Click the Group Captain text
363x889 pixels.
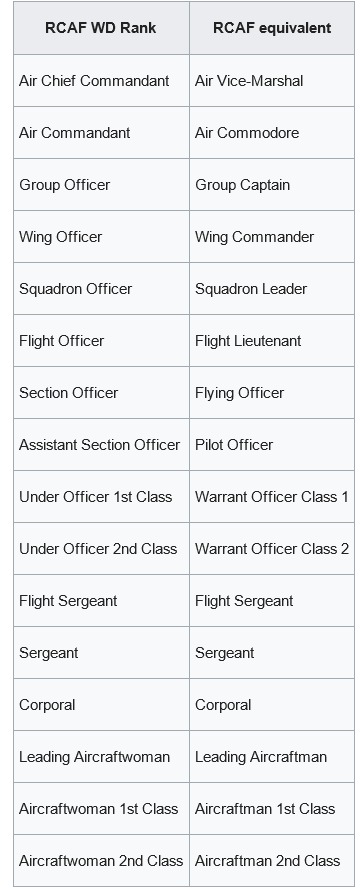pos(242,185)
